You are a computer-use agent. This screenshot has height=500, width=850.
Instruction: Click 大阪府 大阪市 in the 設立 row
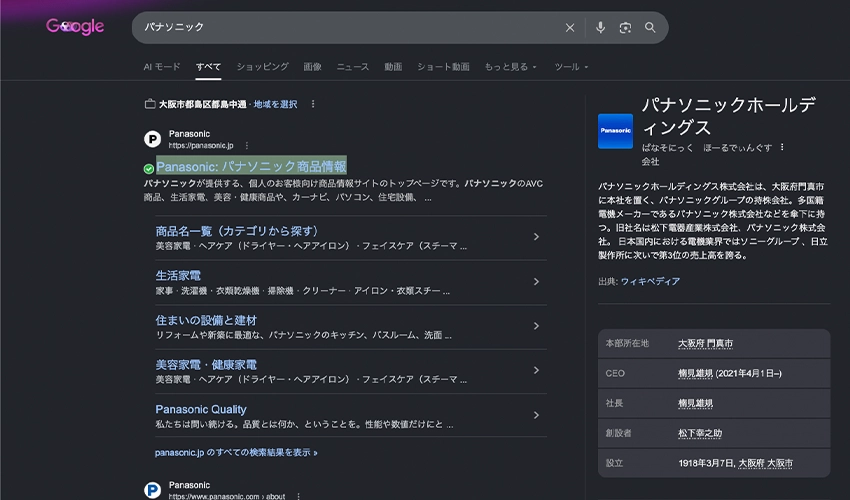pos(765,463)
